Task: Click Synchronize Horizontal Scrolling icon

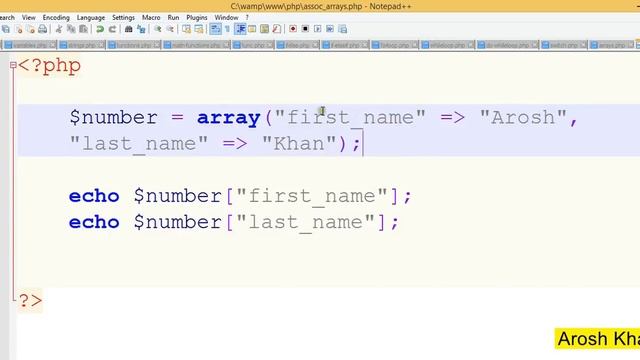Action: pyautogui.click(x=199, y=29)
